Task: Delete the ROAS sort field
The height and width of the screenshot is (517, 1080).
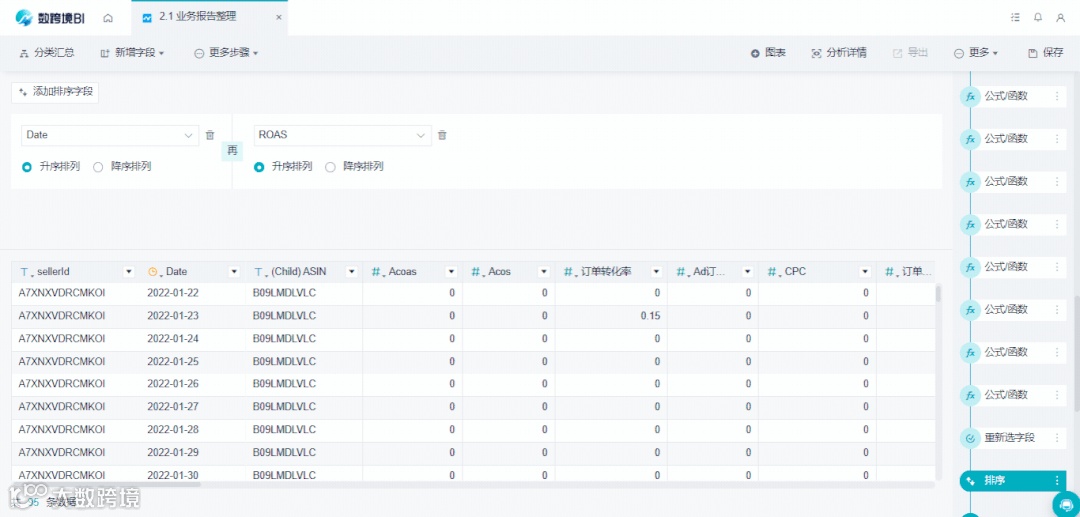Action: [x=442, y=136]
